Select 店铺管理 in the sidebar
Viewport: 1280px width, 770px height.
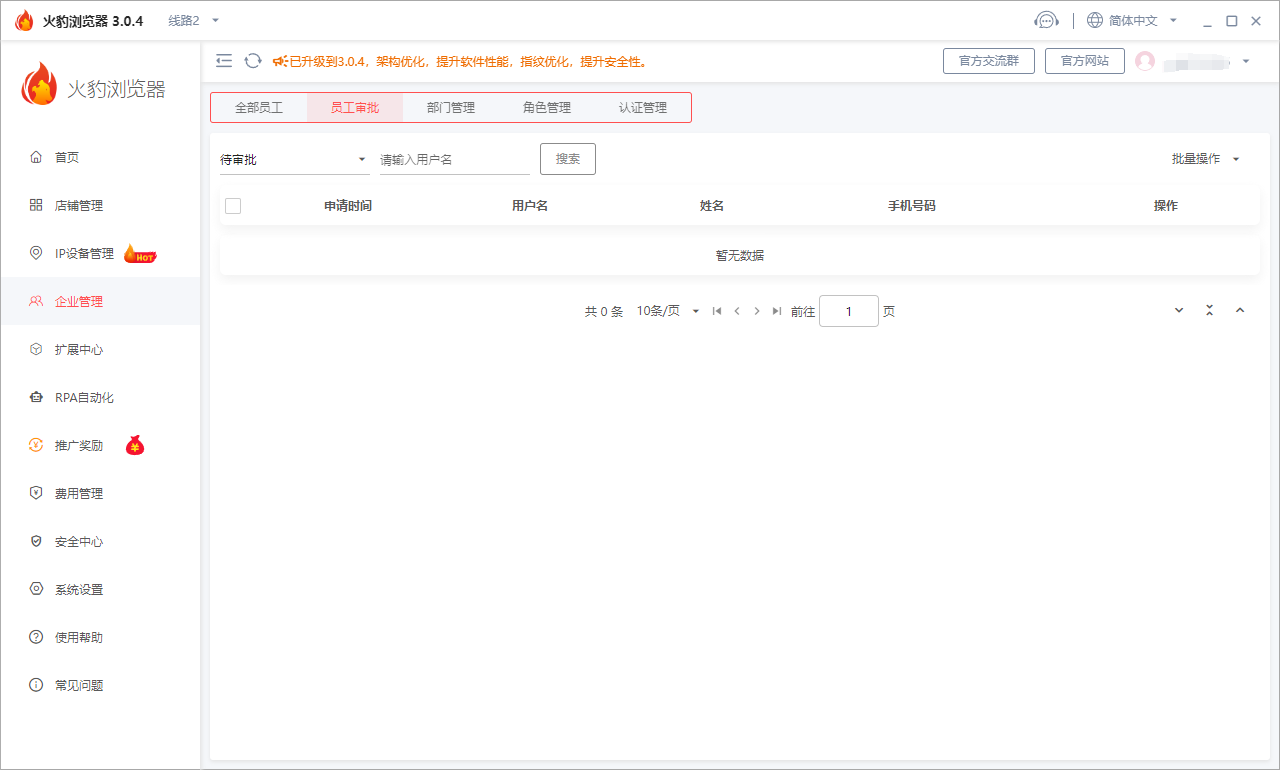tap(80, 205)
